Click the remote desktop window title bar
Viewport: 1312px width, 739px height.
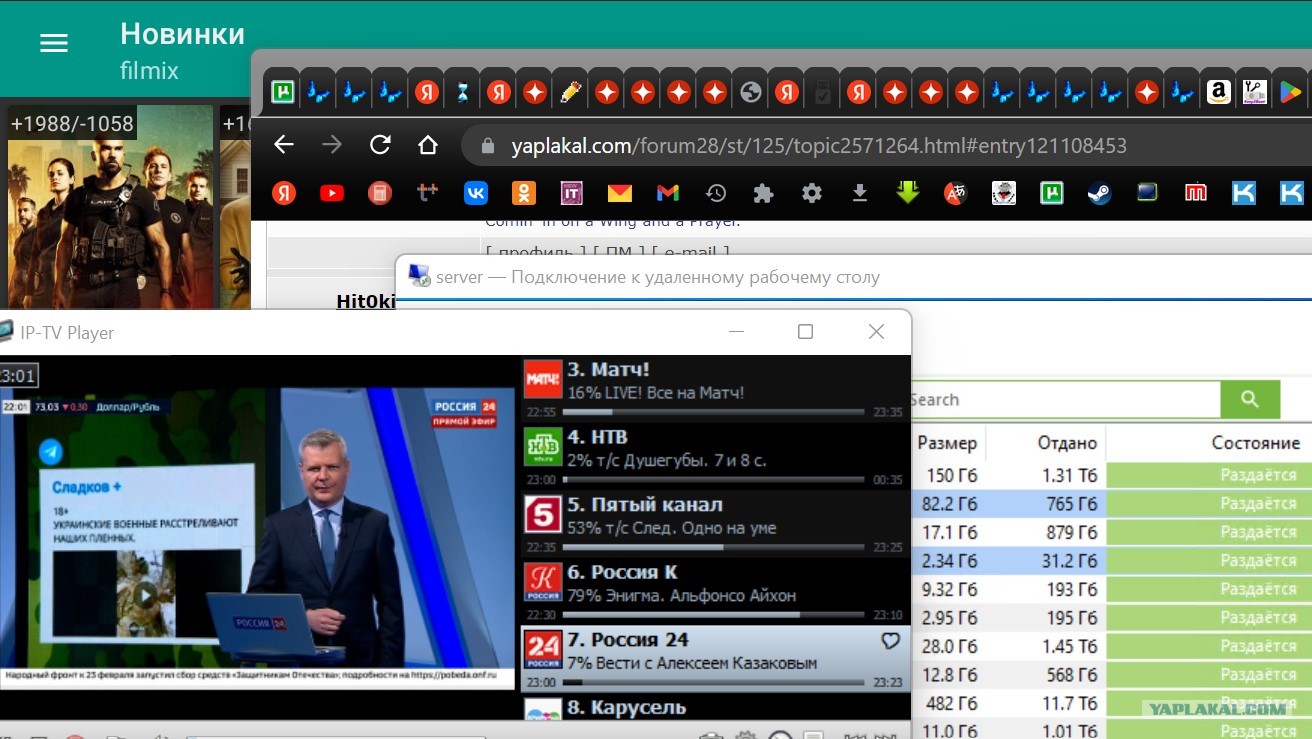[854, 277]
